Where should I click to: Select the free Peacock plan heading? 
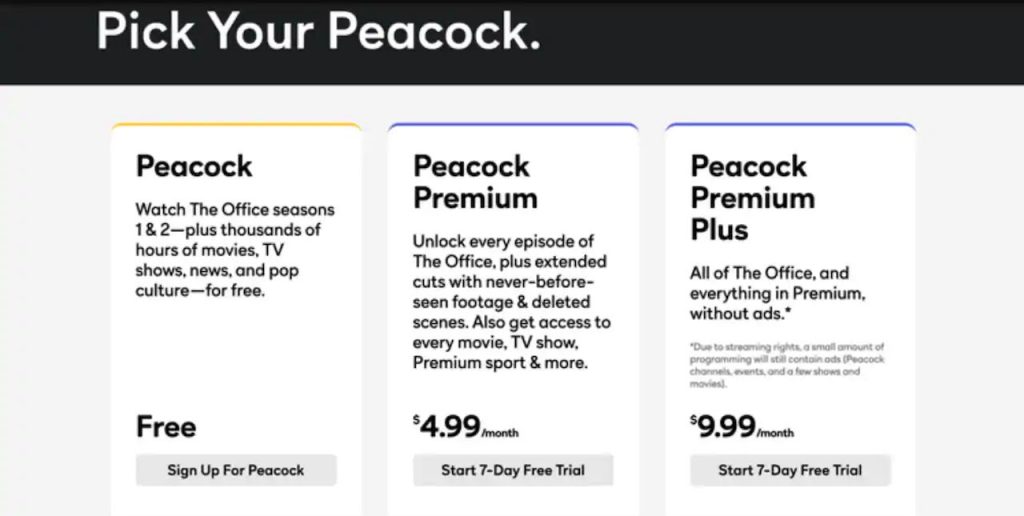(x=194, y=167)
